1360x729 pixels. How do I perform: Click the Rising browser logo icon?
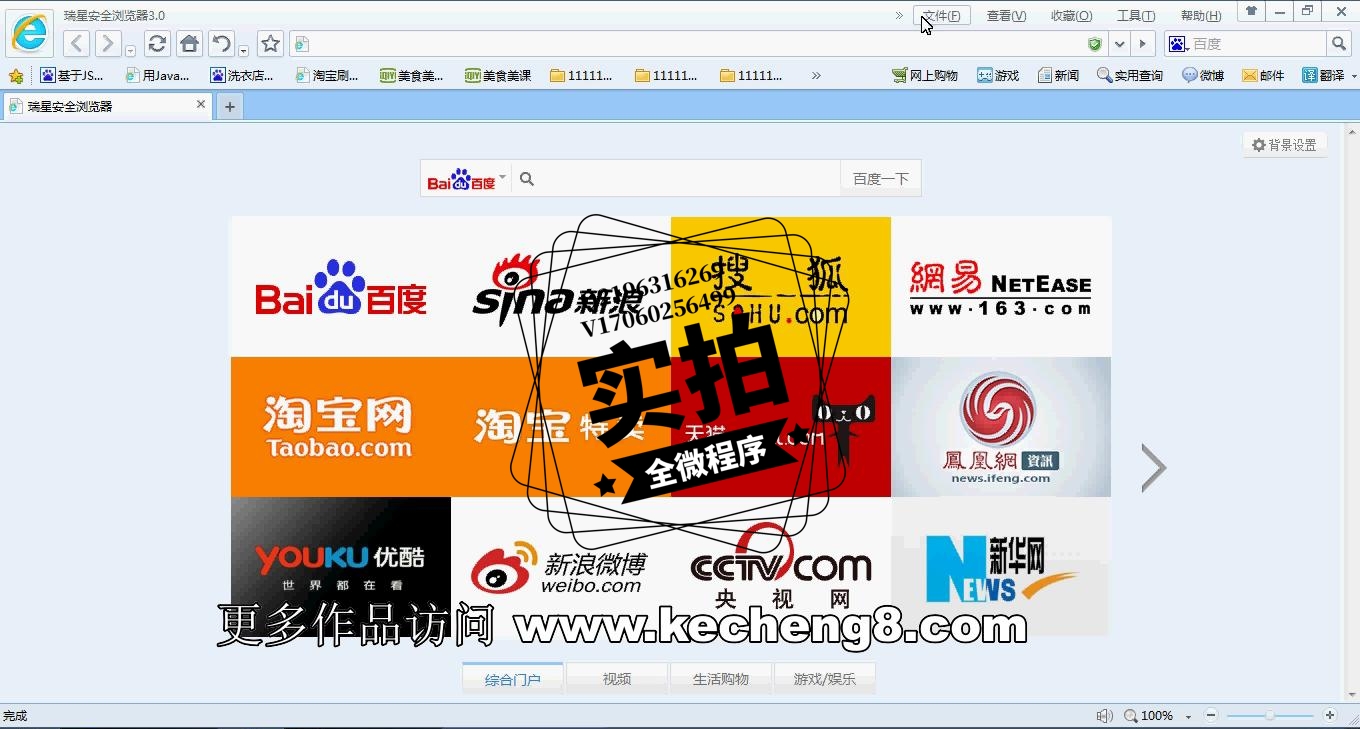coord(29,33)
